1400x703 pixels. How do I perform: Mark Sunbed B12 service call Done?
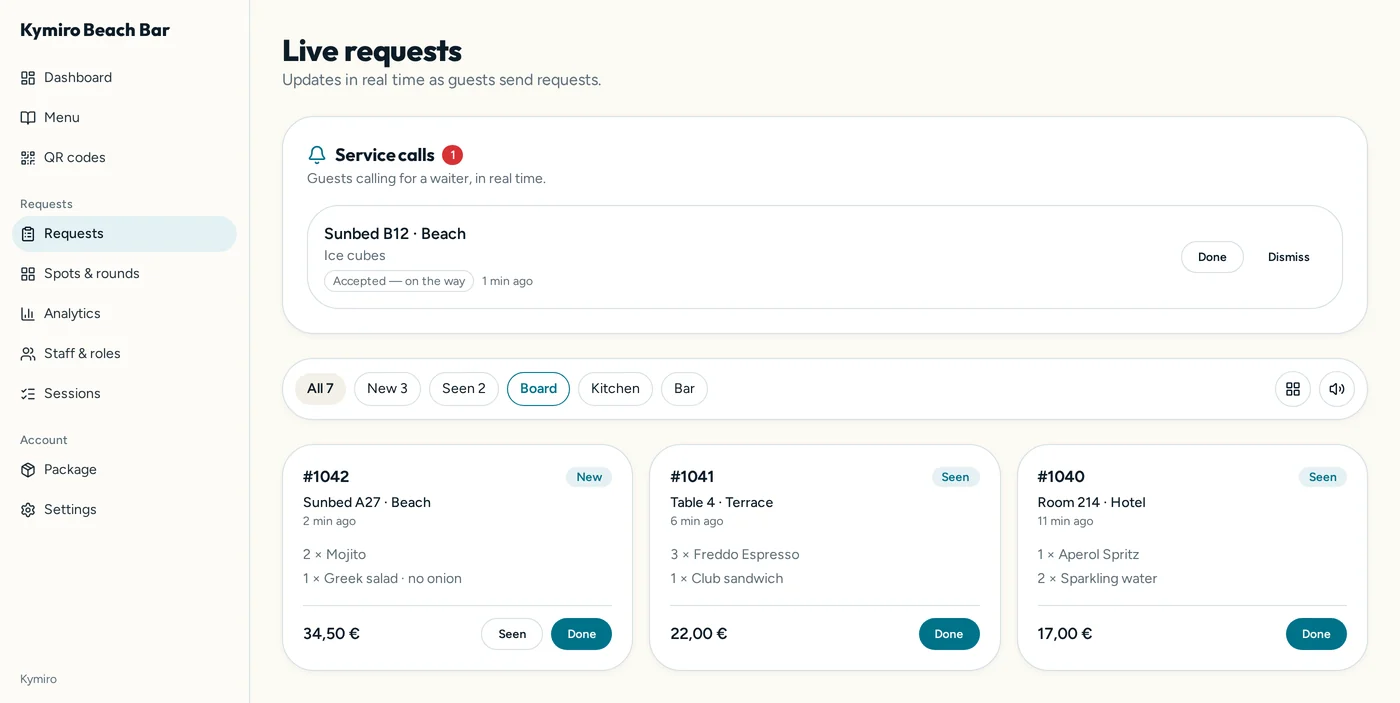1212,257
